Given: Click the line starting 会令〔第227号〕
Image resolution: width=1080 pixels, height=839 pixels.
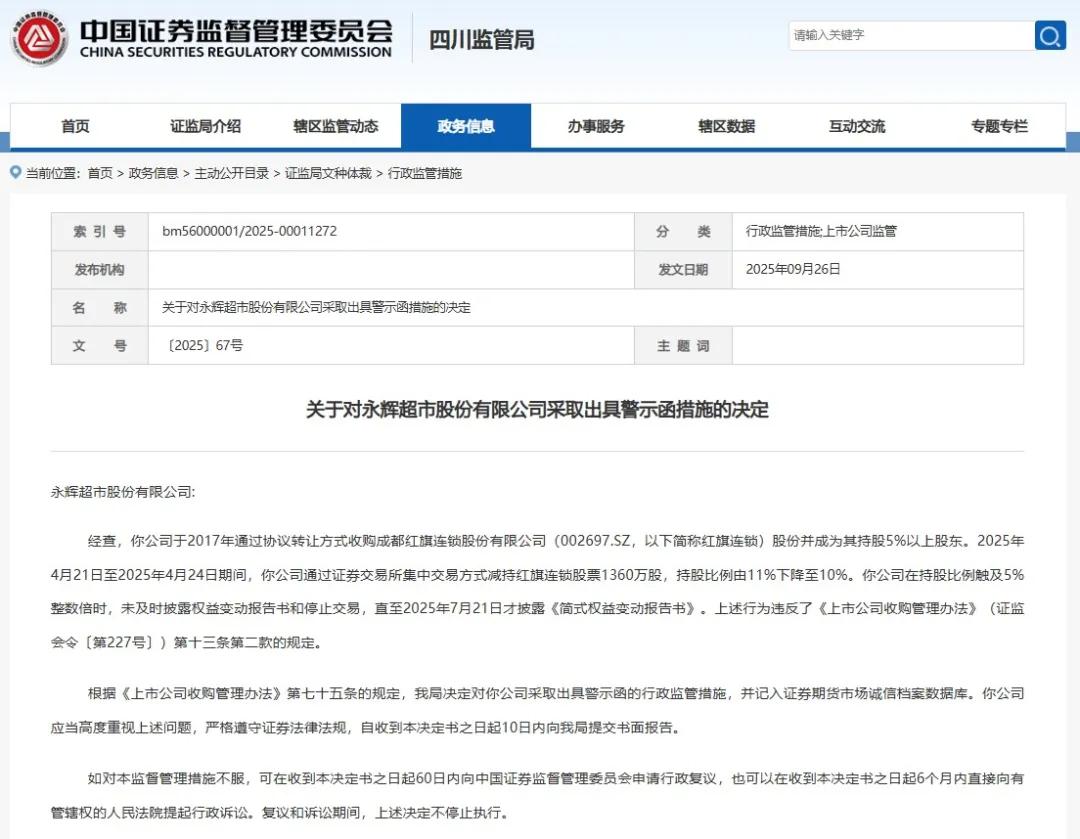Looking at the screenshot, I should (x=186, y=643).
